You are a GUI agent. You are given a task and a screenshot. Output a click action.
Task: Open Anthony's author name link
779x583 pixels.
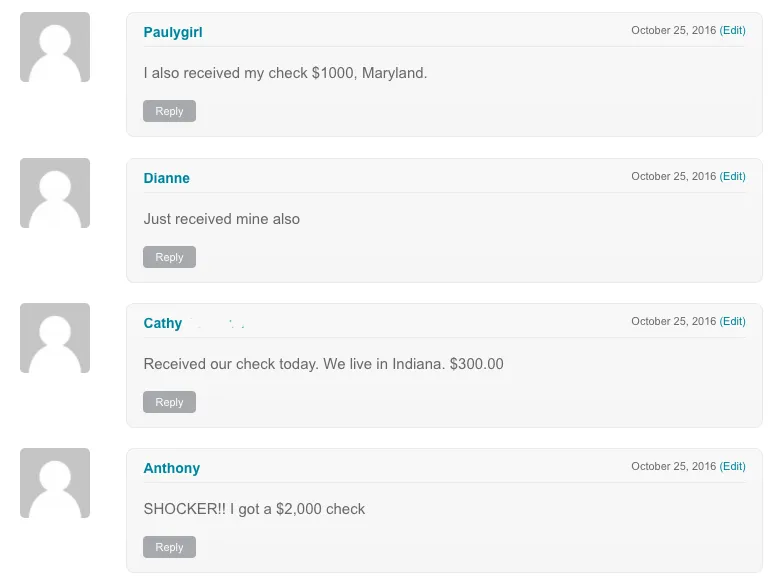pos(171,468)
